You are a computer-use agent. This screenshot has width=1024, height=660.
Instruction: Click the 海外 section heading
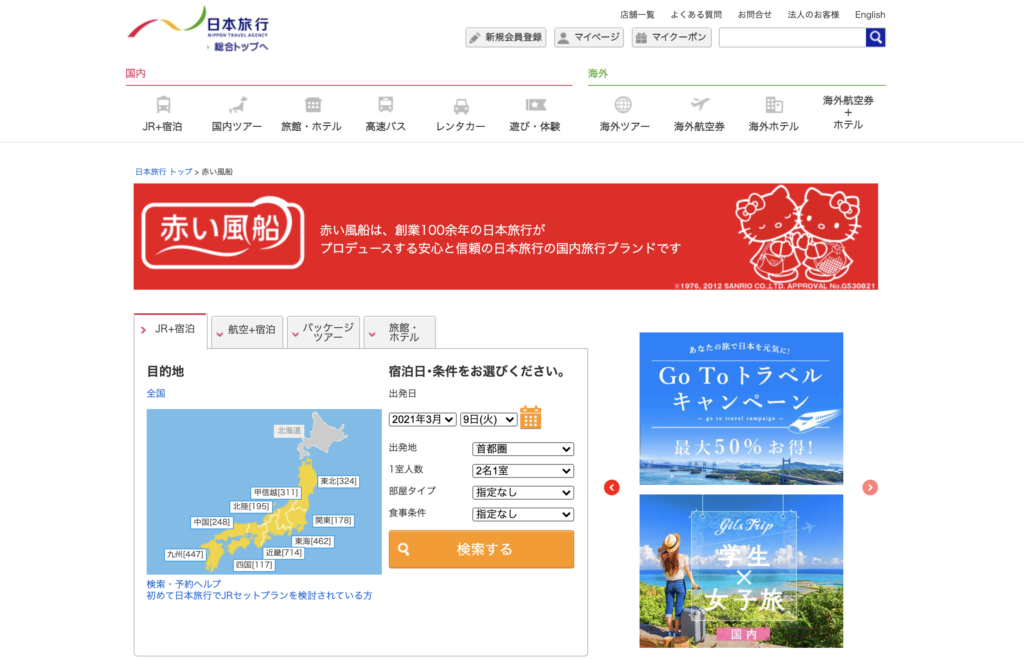click(x=598, y=73)
